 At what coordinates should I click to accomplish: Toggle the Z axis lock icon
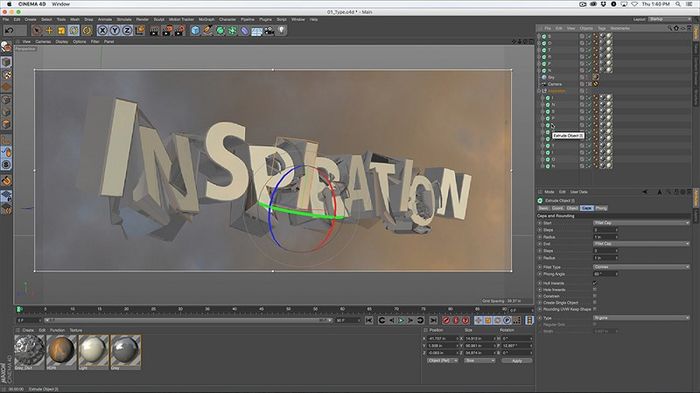127,30
